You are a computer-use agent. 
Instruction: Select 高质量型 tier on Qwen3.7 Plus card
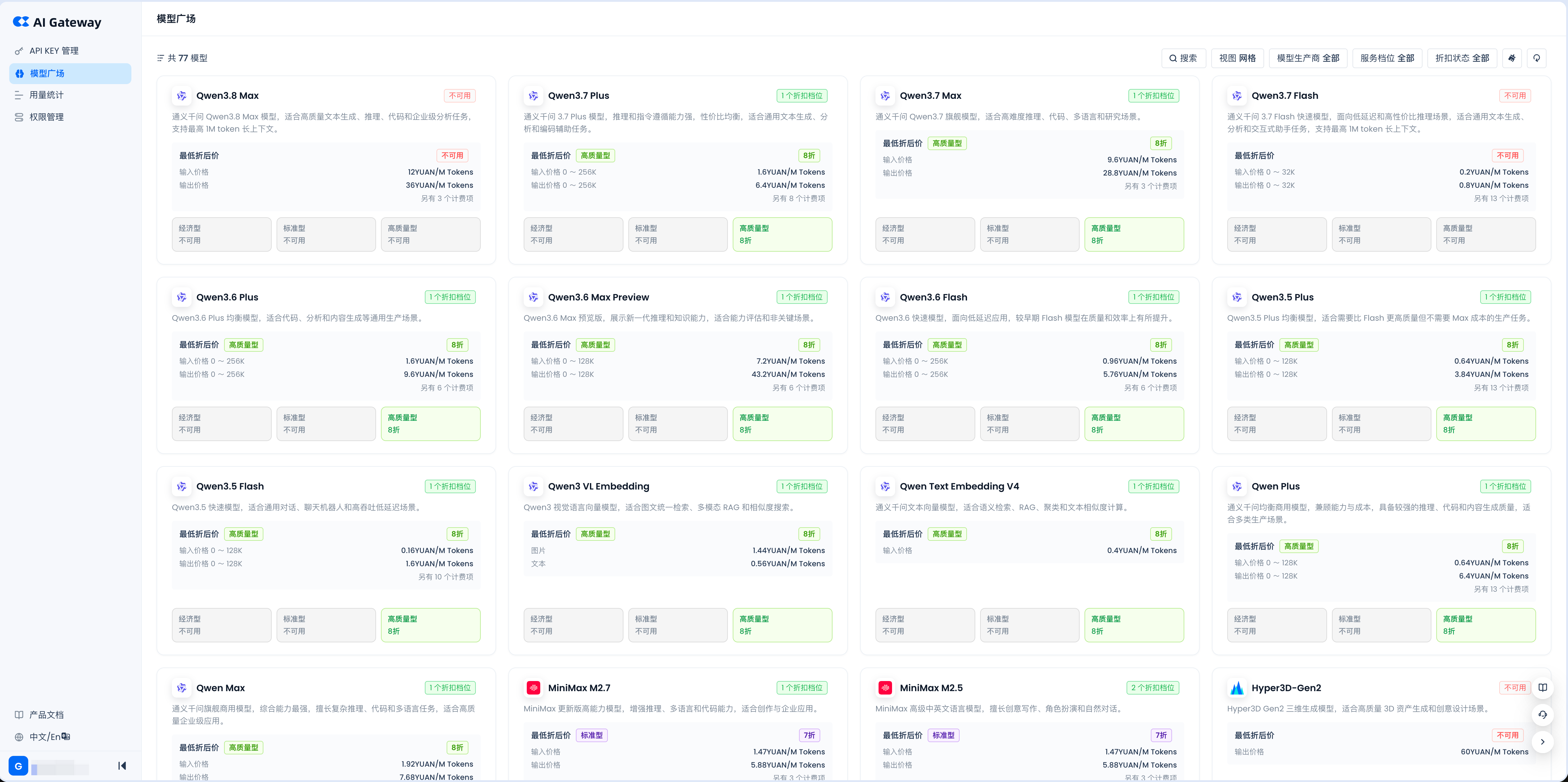782,234
